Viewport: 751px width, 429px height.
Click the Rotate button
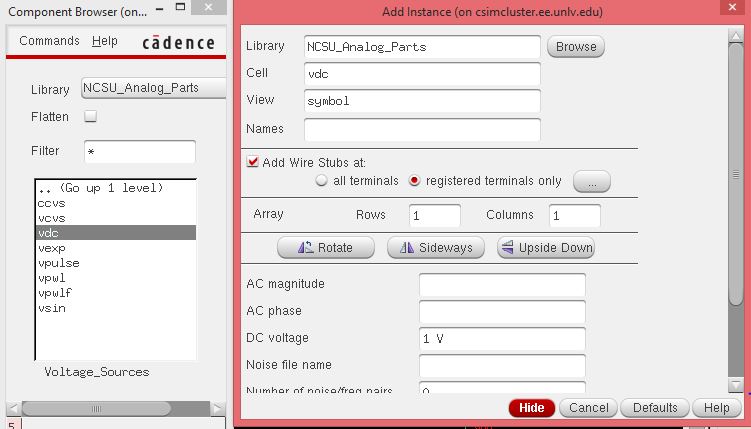tap(326, 248)
